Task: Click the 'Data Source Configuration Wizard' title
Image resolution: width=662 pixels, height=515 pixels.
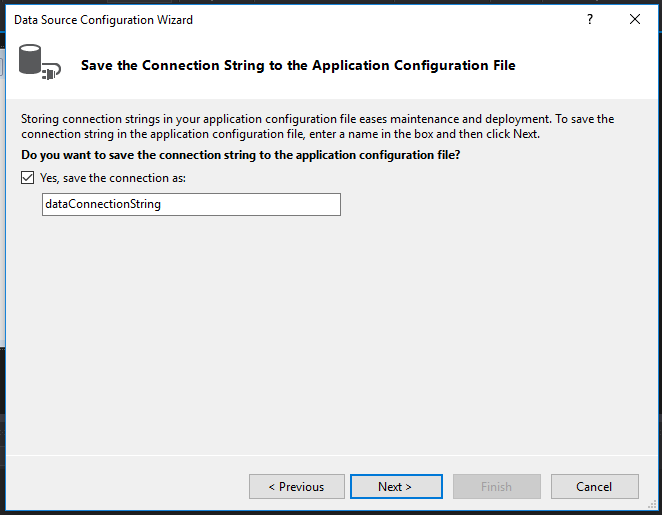Action: pos(103,20)
